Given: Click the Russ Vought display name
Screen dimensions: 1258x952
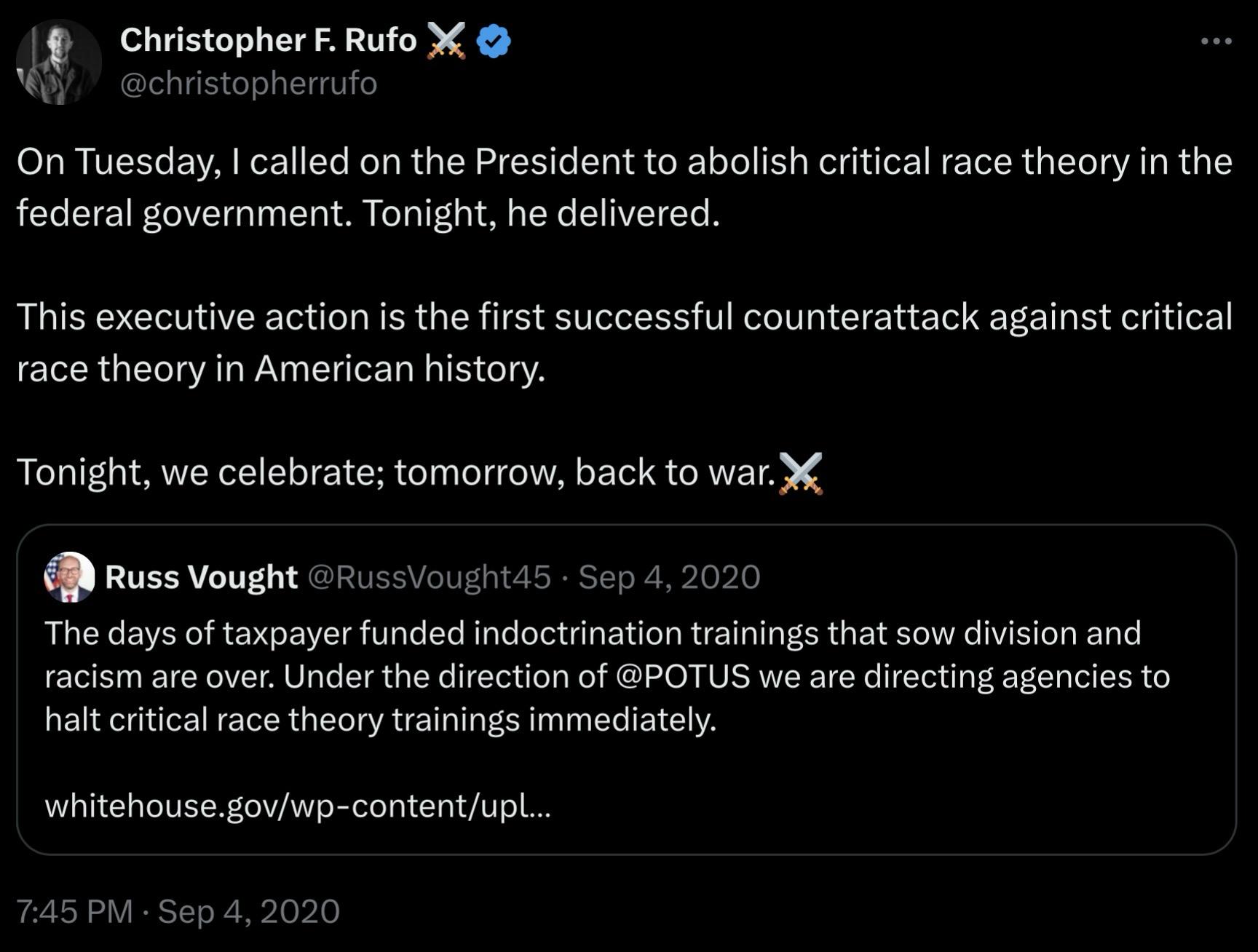Looking at the screenshot, I should pos(201,577).
